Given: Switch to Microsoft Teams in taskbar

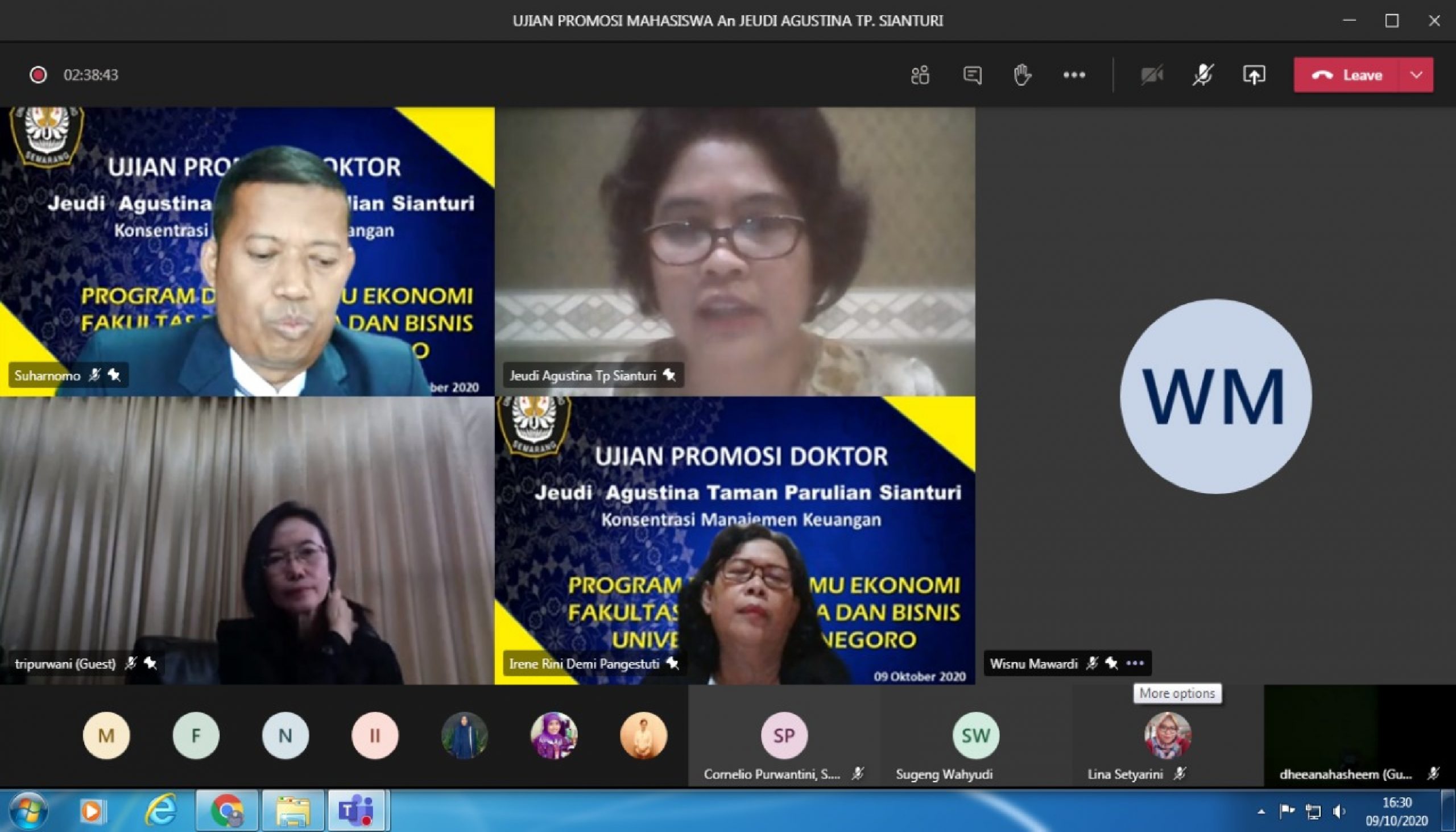Looking at the screenshot, I should pyautogui.click(x=358, y=810).
